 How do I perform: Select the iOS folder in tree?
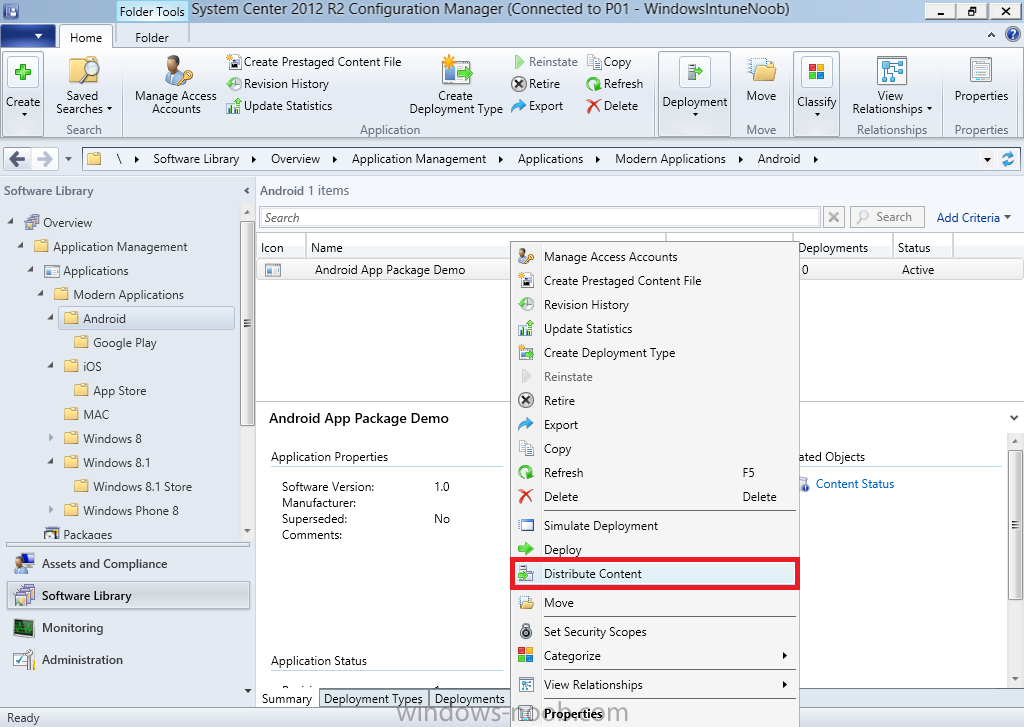(91, 366)
